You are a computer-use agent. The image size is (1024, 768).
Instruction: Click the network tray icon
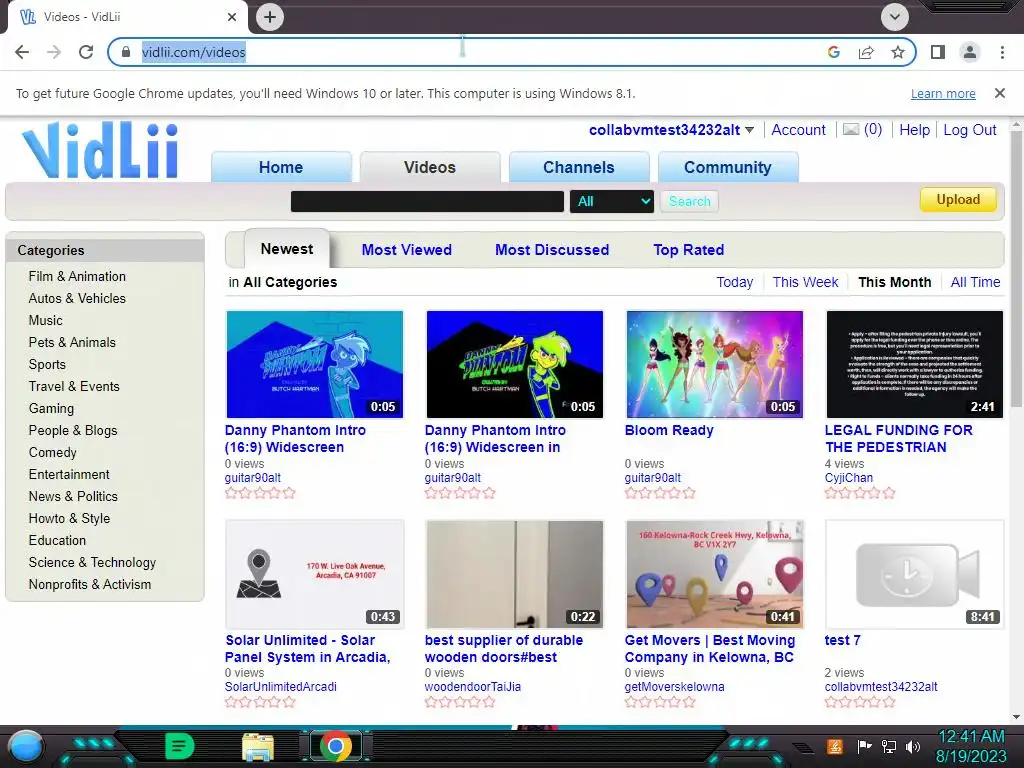[x=889, y=746]
